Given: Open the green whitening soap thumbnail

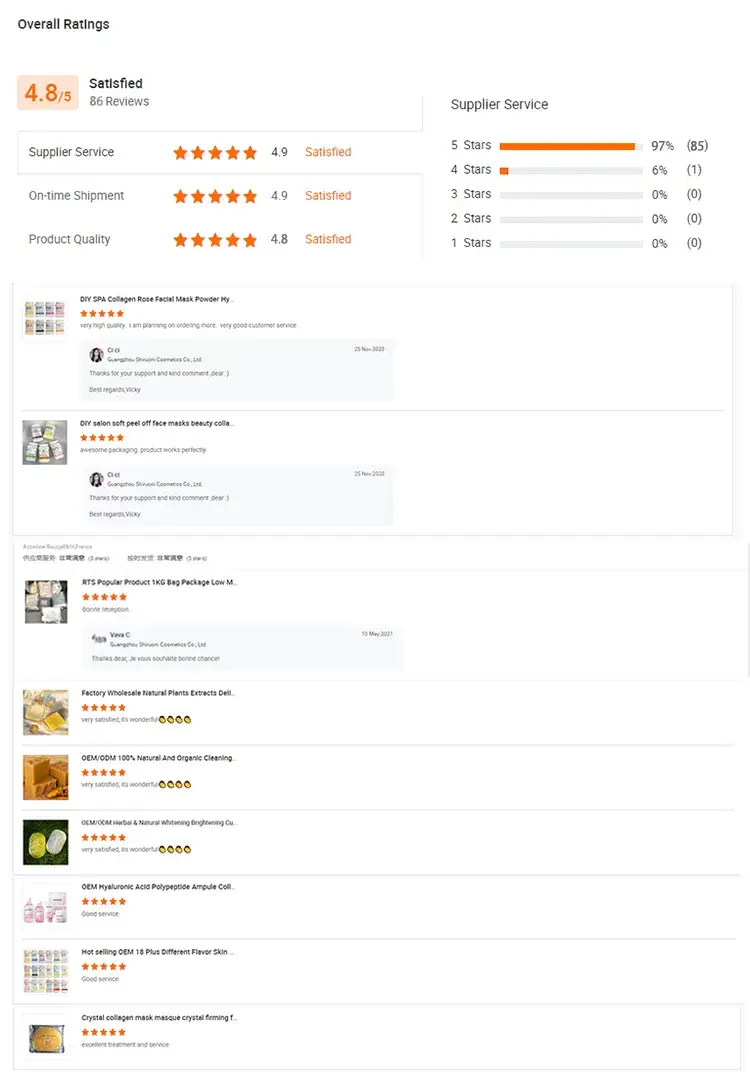Looking at the screenshot, I should pos(46,842).
